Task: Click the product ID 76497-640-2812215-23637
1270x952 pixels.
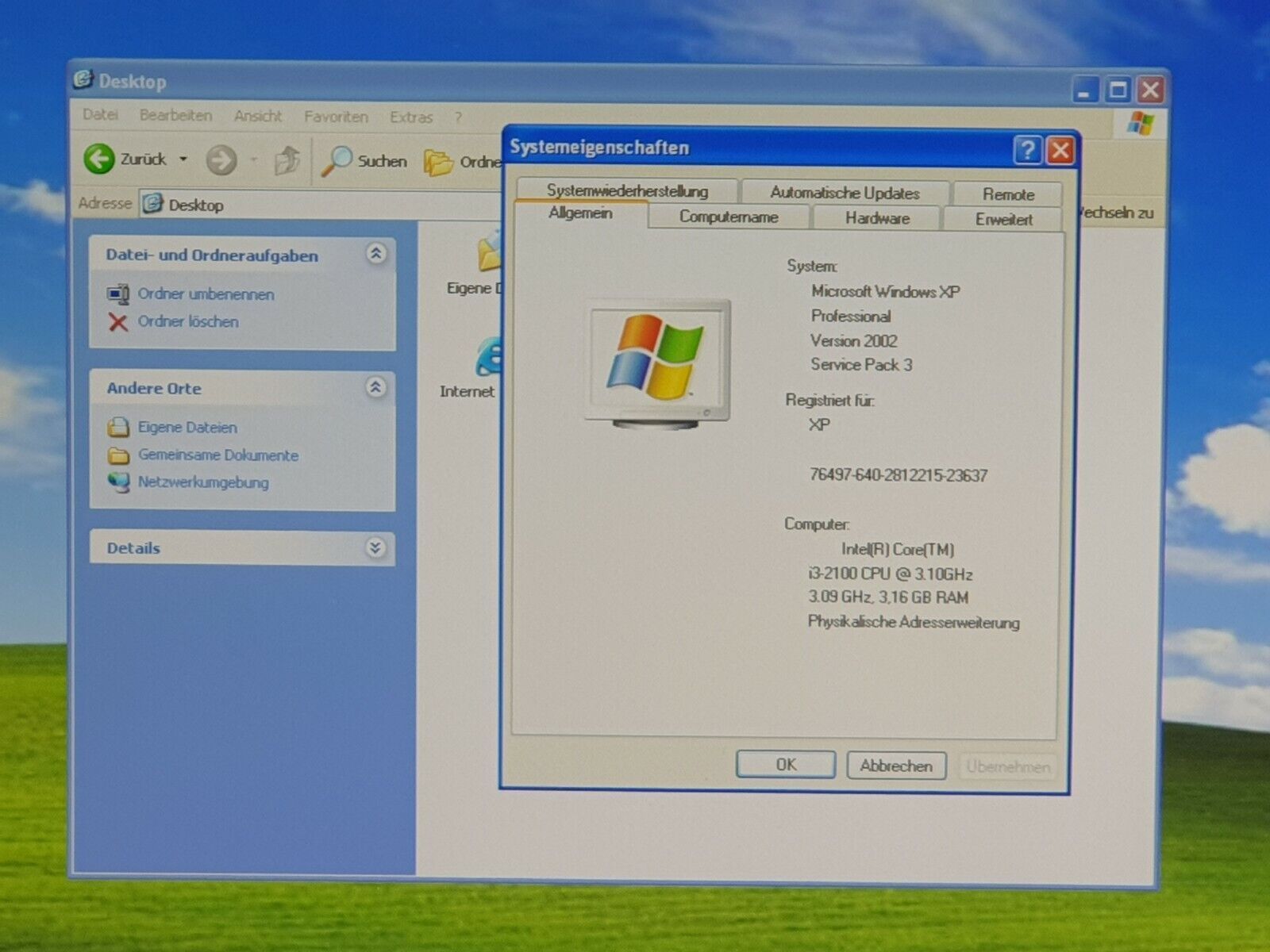Action: 899,475
